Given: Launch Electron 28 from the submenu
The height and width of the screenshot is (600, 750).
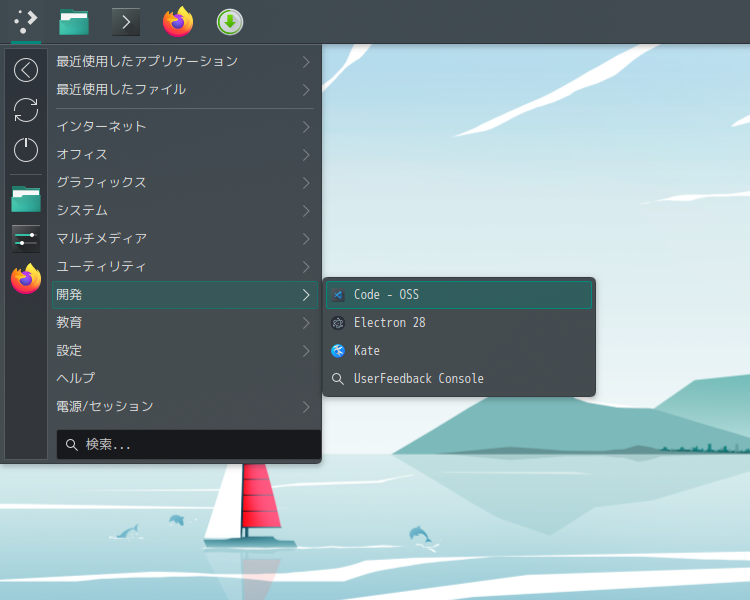Looking at the screenshot, I should (x=459, y=323).
